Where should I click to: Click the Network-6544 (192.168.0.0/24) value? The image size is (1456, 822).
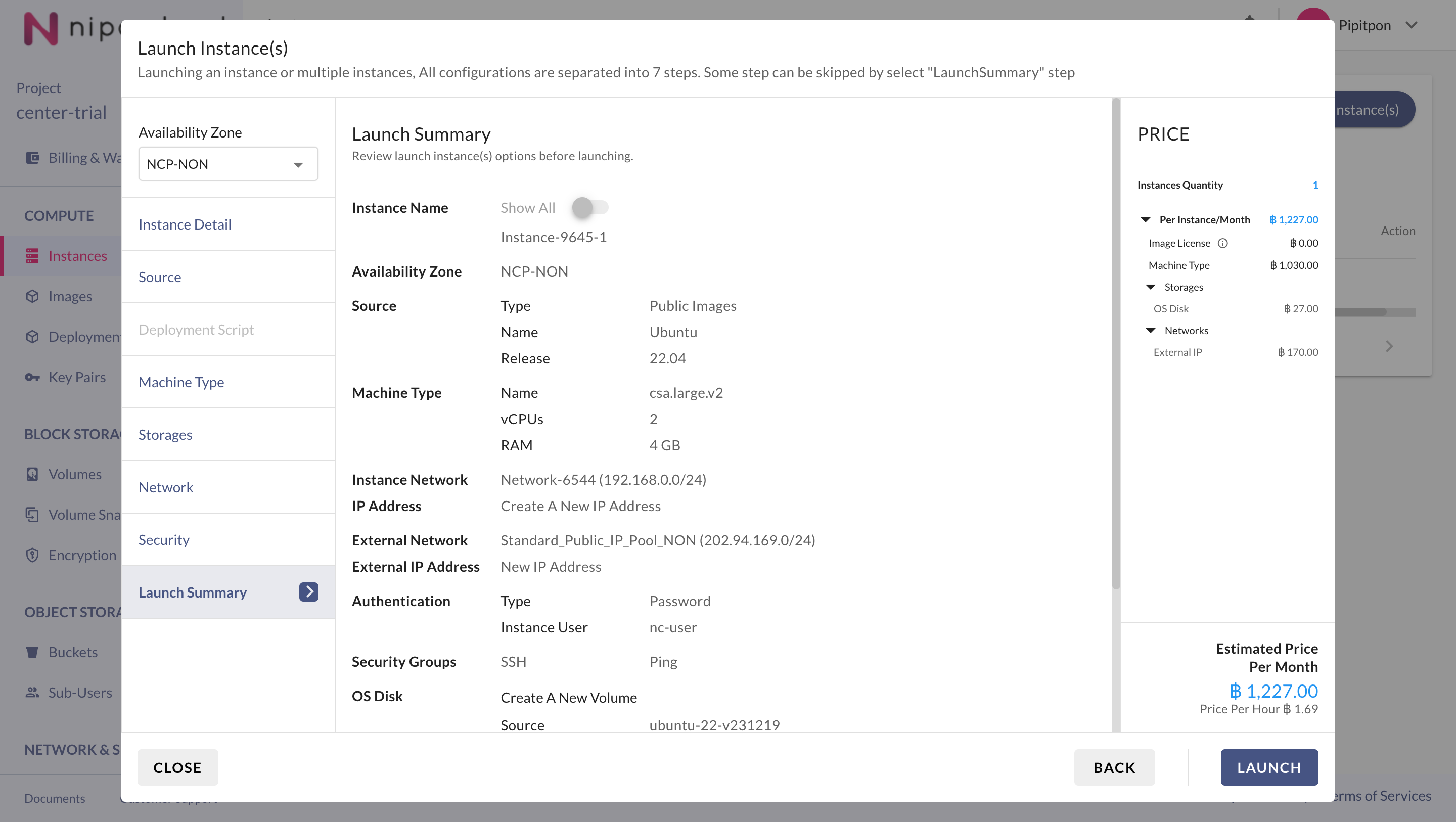coord(603,480)
